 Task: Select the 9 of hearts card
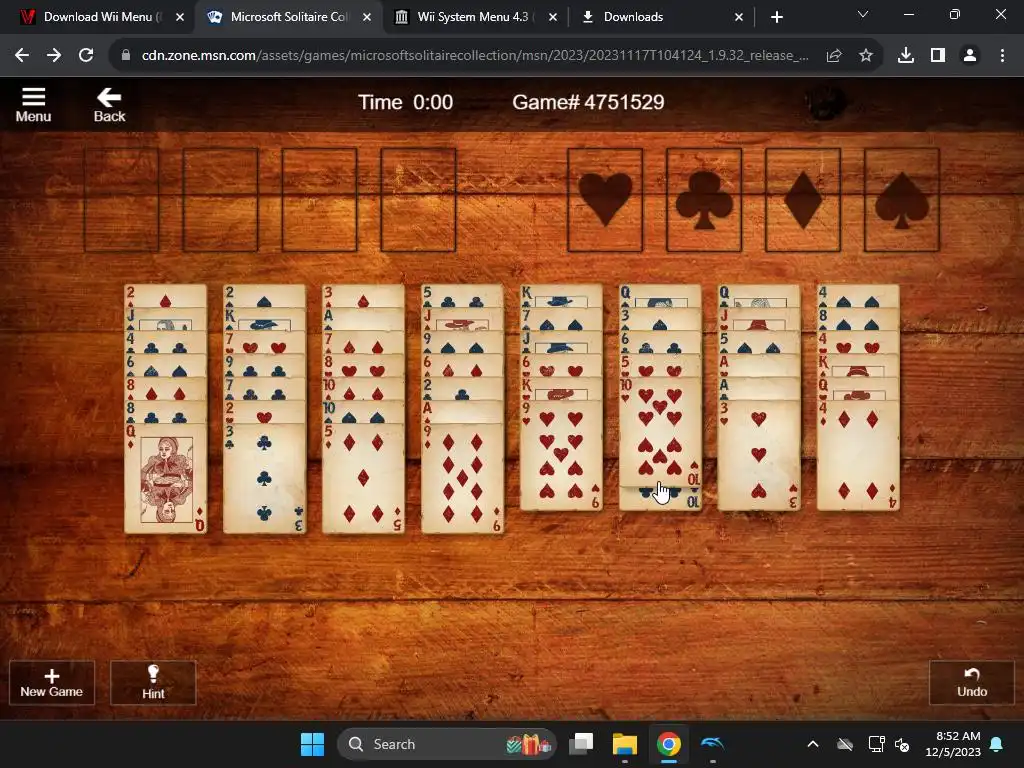(x=562, y=455)
